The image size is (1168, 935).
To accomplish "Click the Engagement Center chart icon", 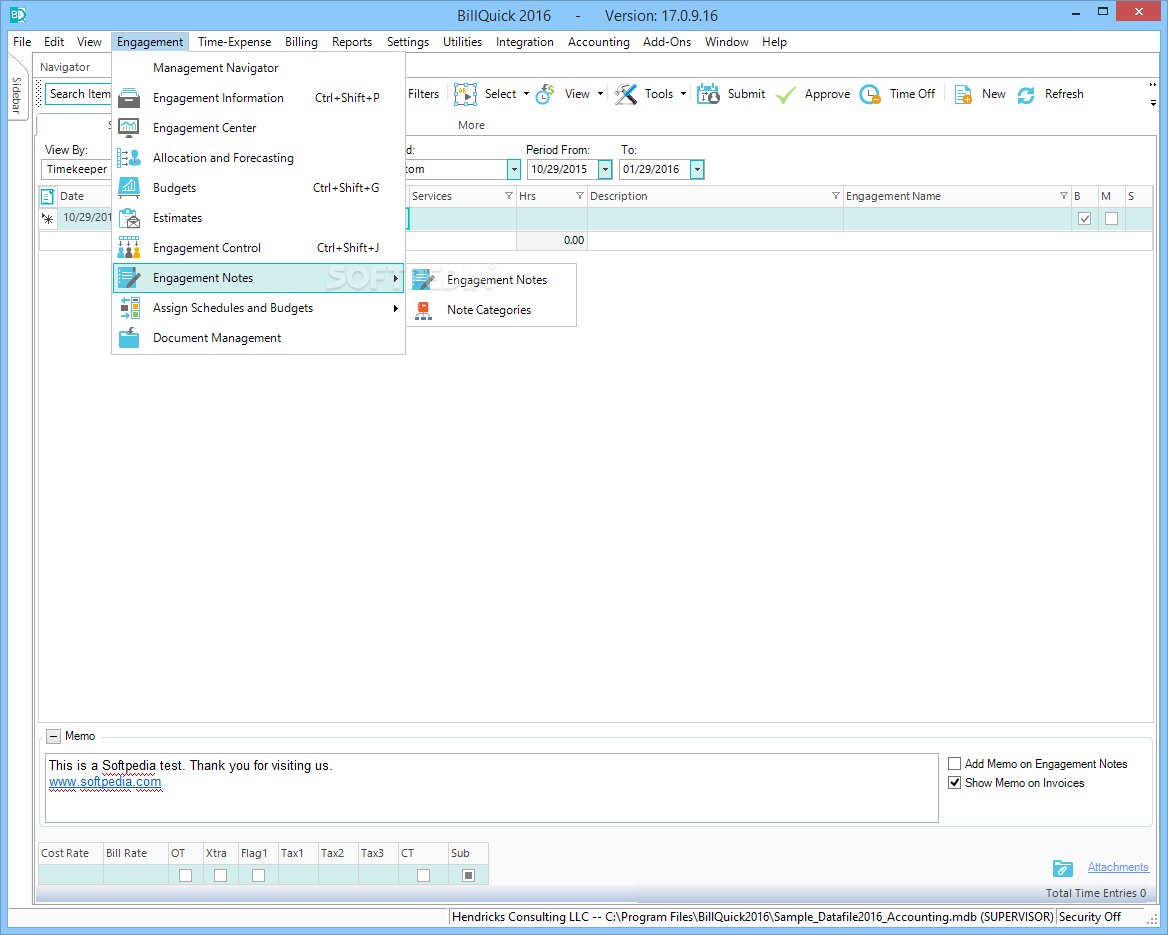I will pos(129,127).
